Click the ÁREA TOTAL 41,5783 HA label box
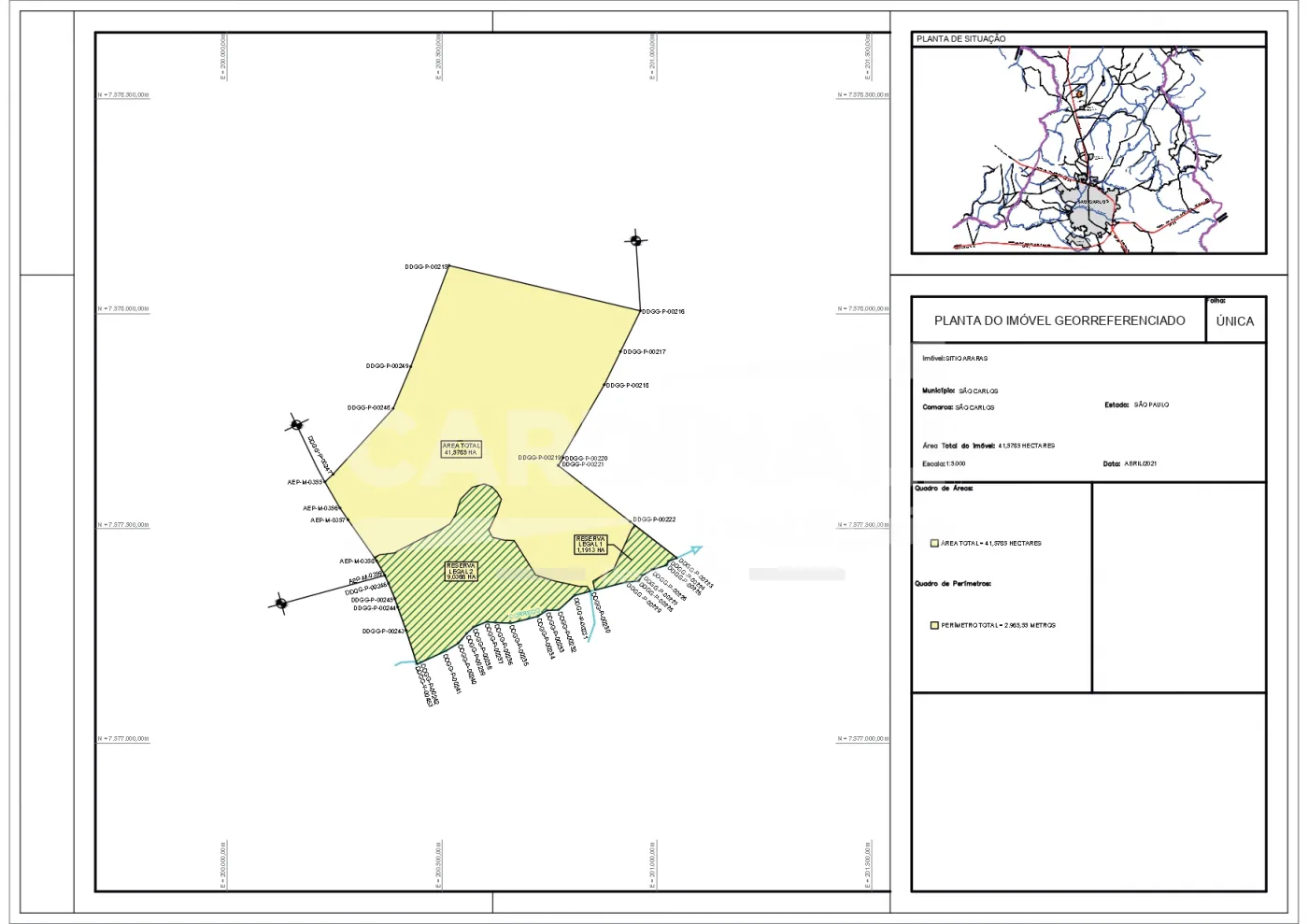1308x924 pixels. [461, 449]
